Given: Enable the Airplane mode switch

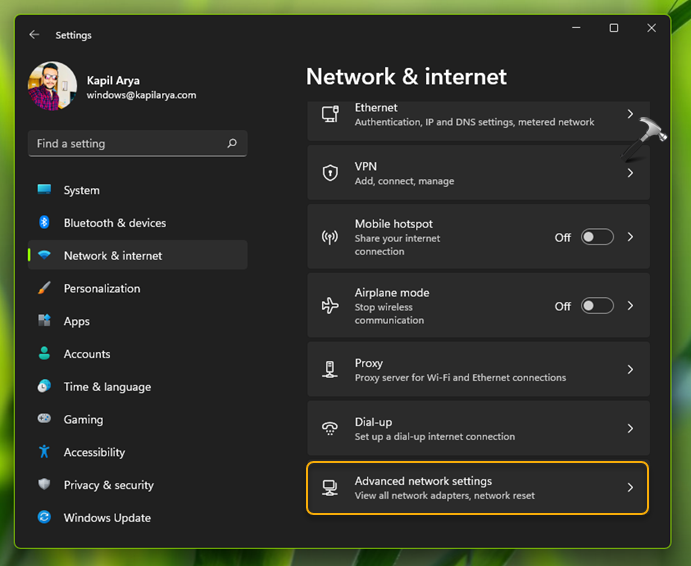Looking at the screenshot, I should point(597,306).
